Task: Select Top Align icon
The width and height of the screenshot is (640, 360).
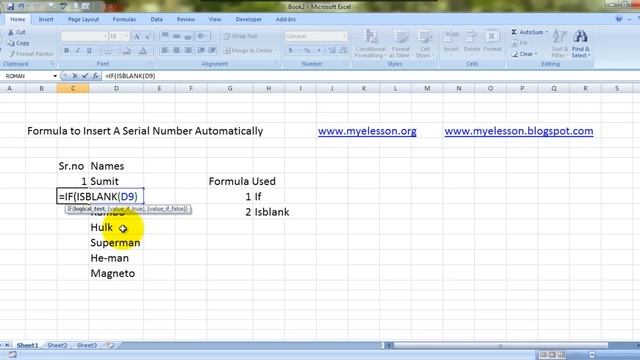Action: coord(165,36)
